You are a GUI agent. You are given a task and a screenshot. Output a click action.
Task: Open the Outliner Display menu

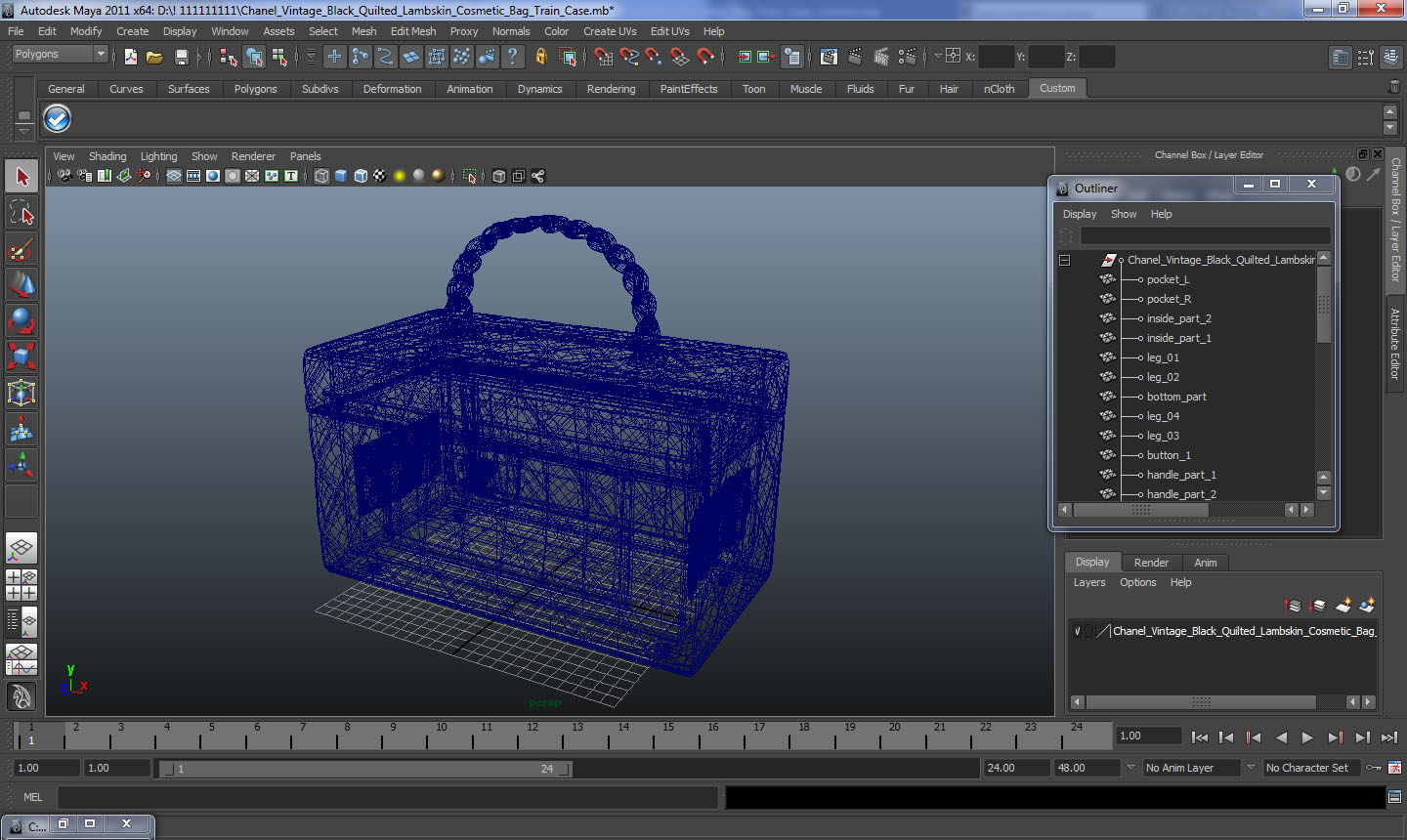(x=1080, y=214)
